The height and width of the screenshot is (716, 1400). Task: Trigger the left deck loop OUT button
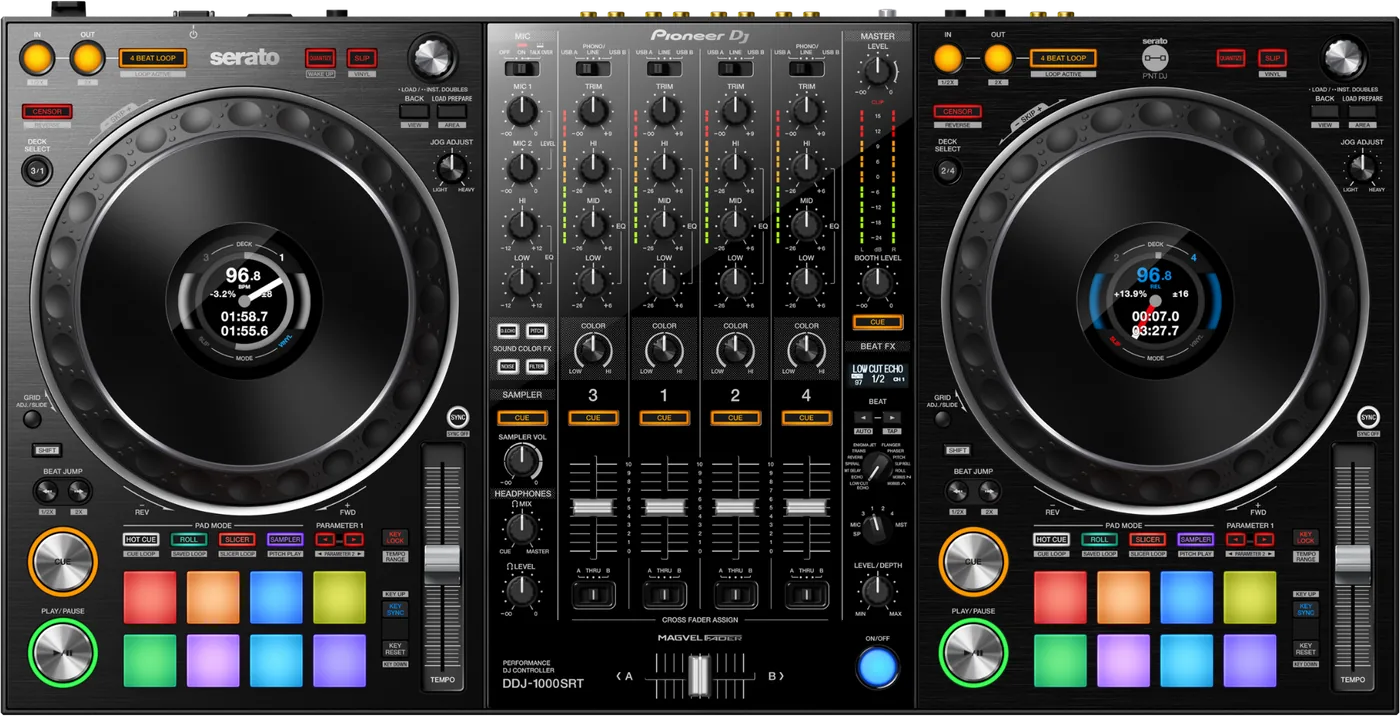coord(89,58)
